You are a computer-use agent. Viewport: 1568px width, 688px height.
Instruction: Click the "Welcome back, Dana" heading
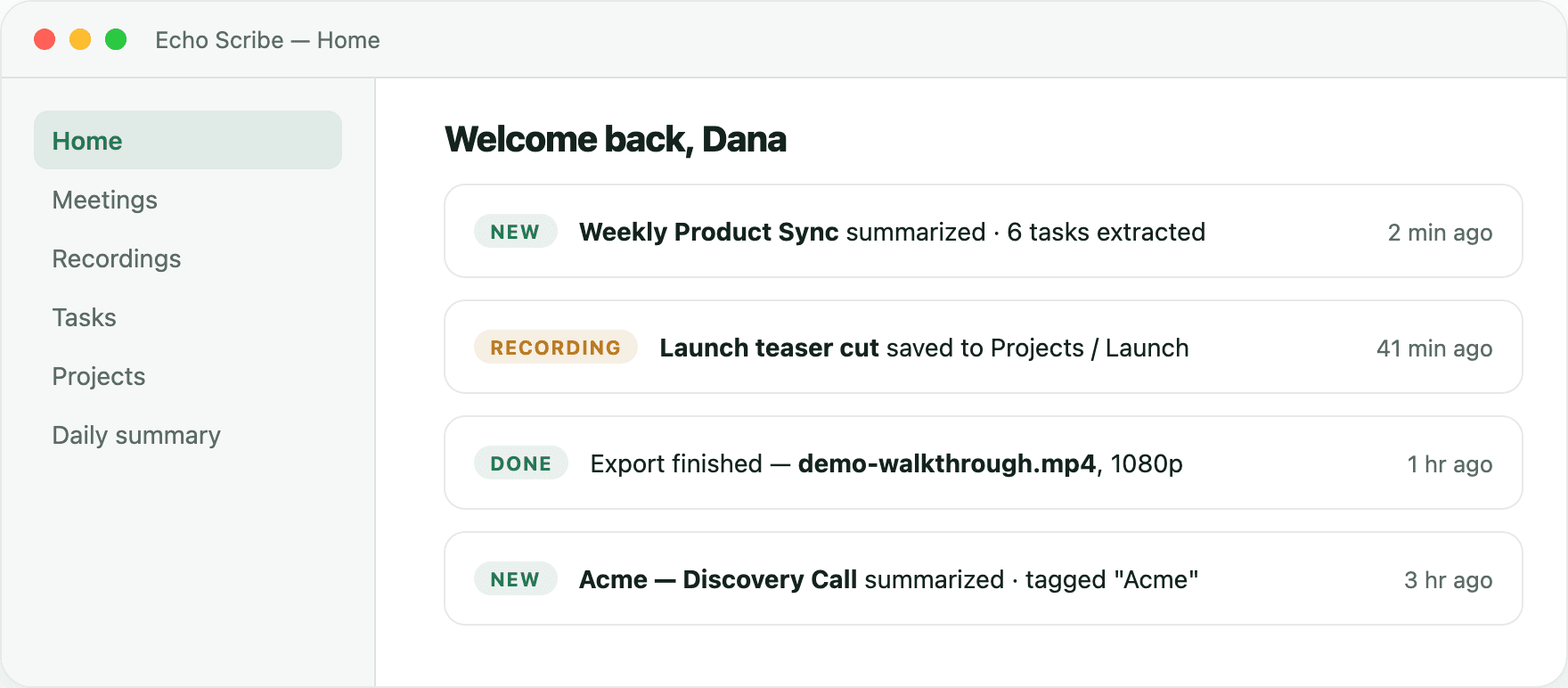pos(616,140)
